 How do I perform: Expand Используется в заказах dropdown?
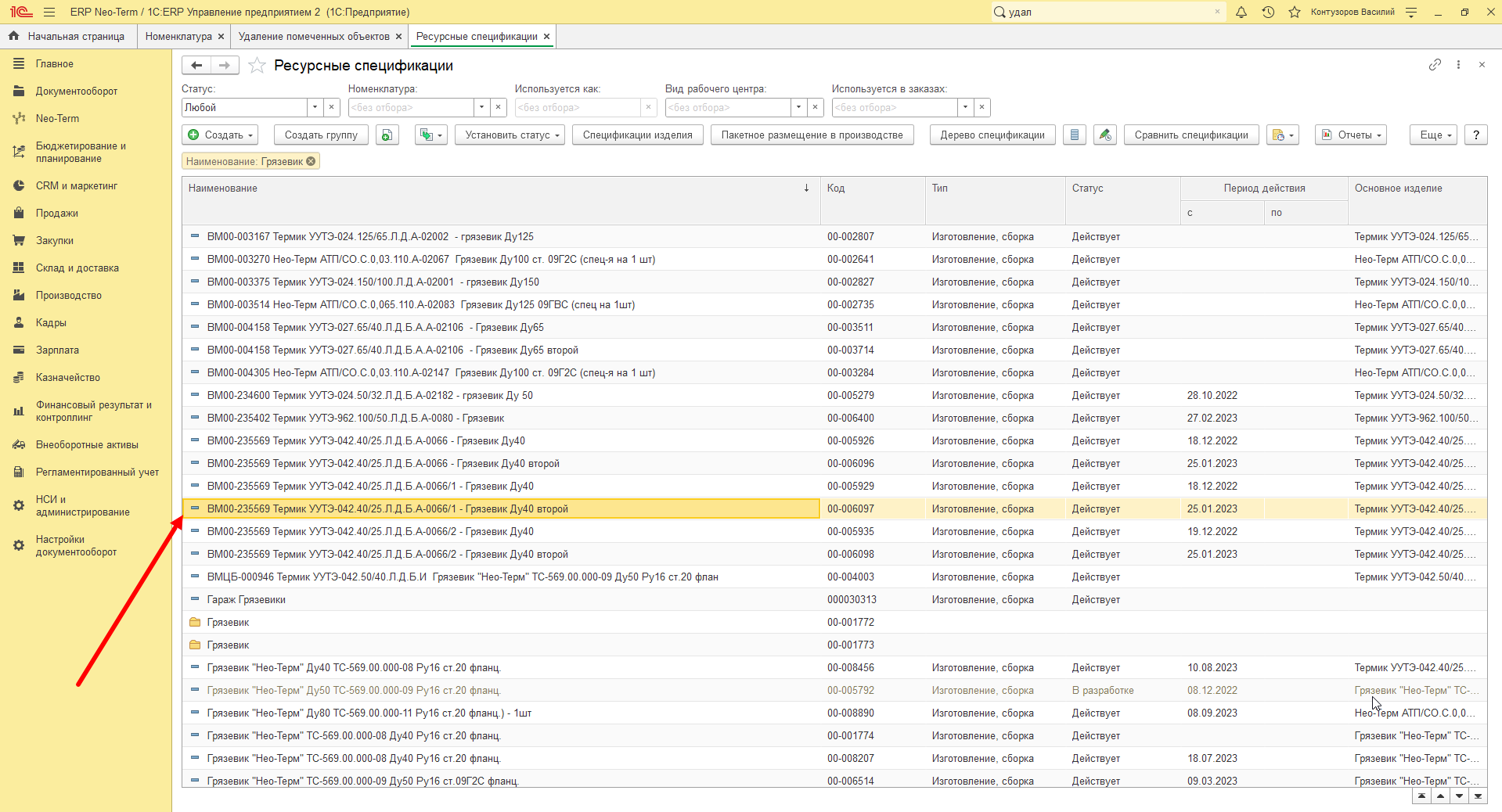965,108
